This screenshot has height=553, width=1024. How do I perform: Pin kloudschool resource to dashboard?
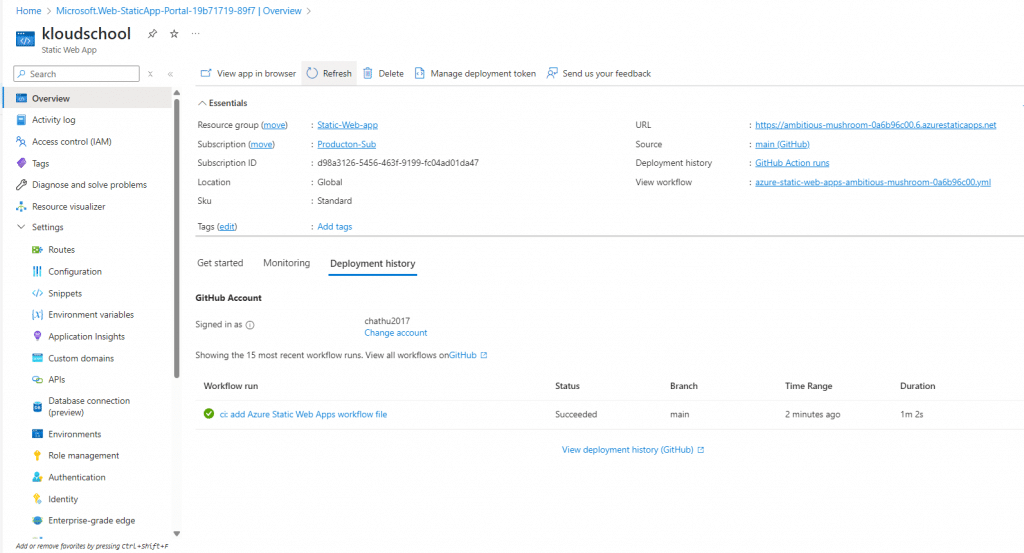(152, 34)
